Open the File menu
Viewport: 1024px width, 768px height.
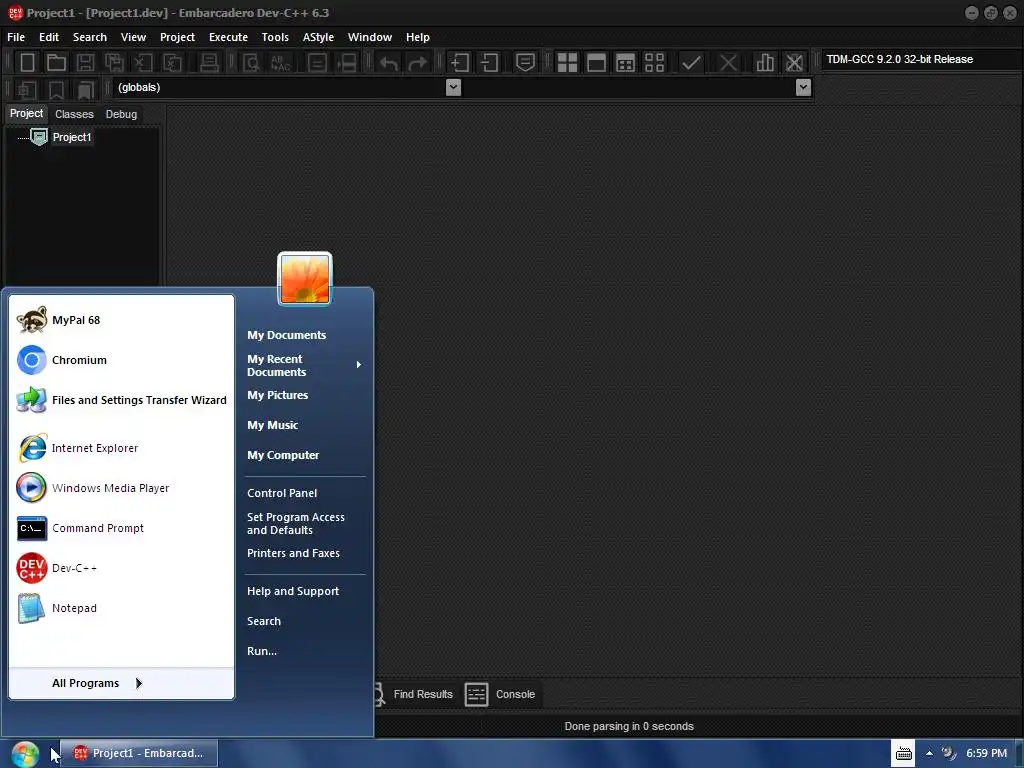pyautogui.click(x=16, y=37)
